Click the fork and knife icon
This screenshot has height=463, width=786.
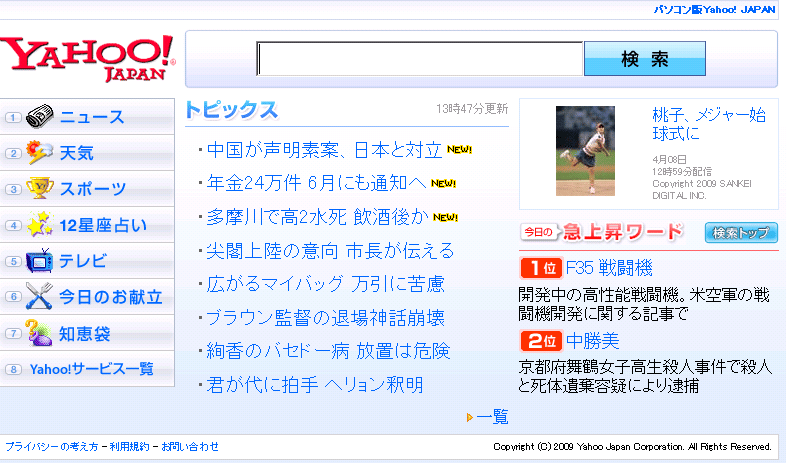tap(40, 296)
